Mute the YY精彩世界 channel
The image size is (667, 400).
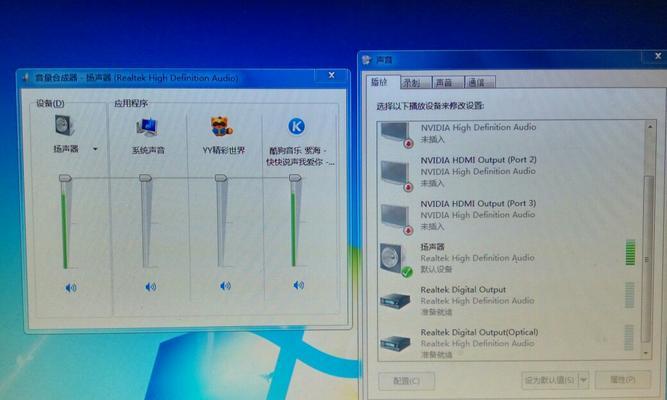coord(225,286)
